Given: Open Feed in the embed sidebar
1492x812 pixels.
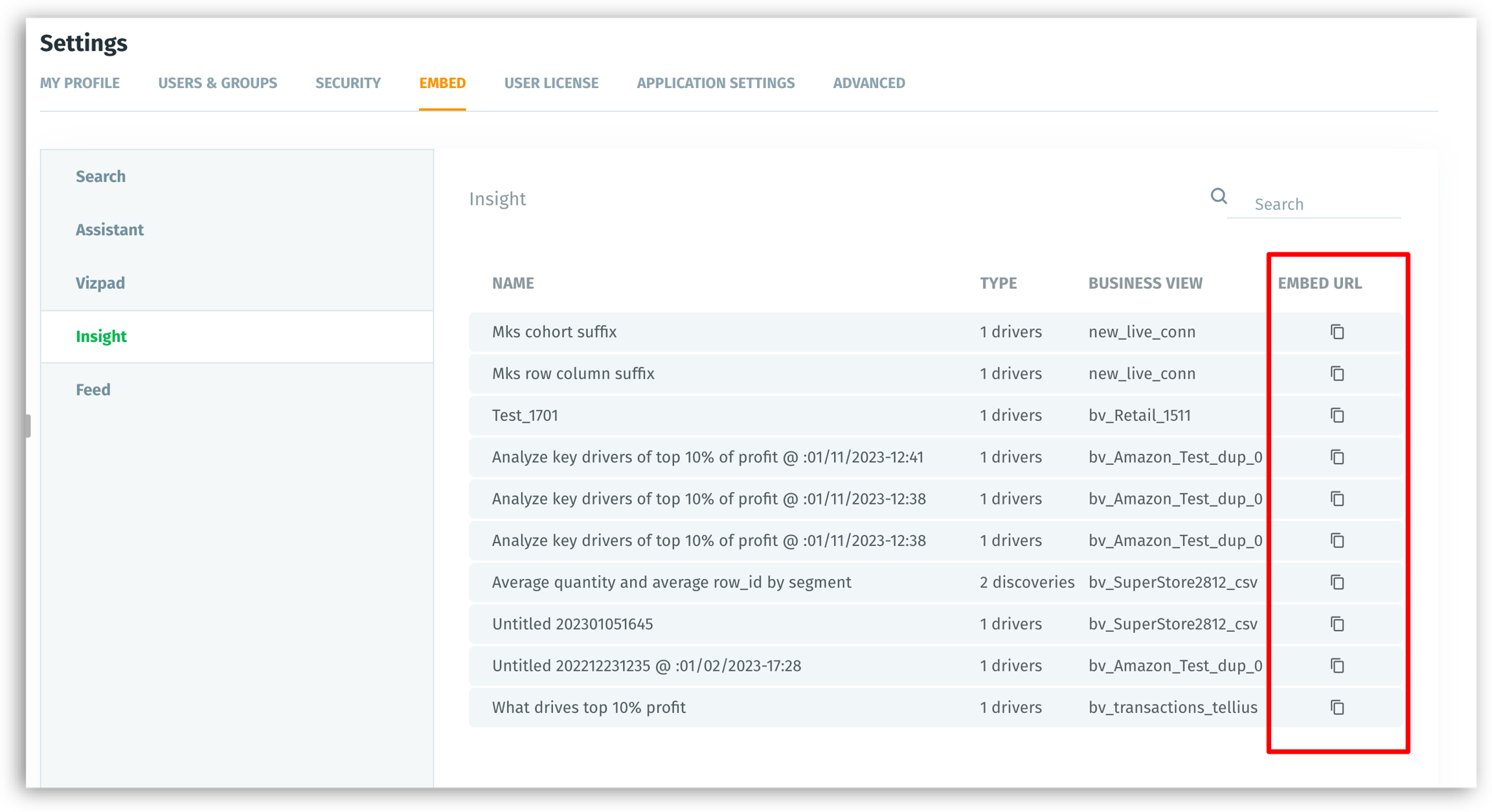Looking at the screenshot, I should click(x=93, y=390).
